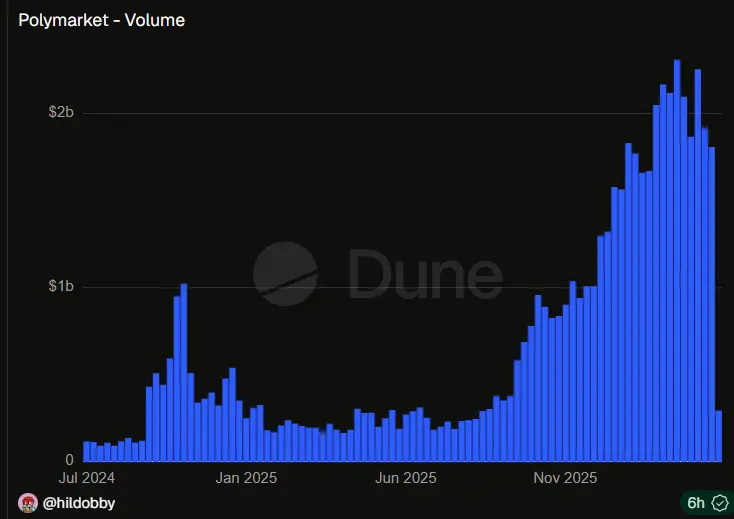Click the Polymarket - Volume chart title
This screenshot has width=734, height=519.
[102, 20]
